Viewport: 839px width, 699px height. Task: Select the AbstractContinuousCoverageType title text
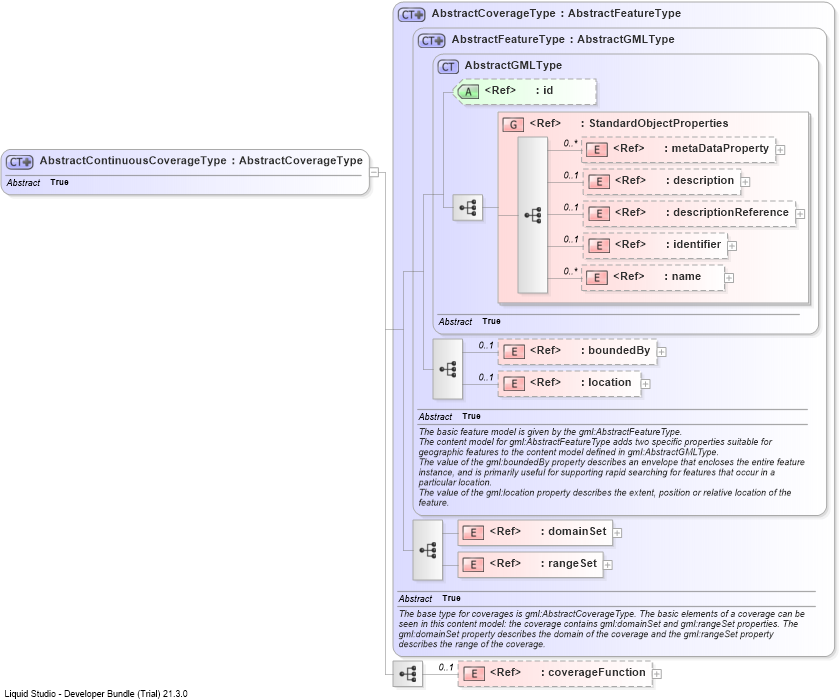click(x=201, y=161)
